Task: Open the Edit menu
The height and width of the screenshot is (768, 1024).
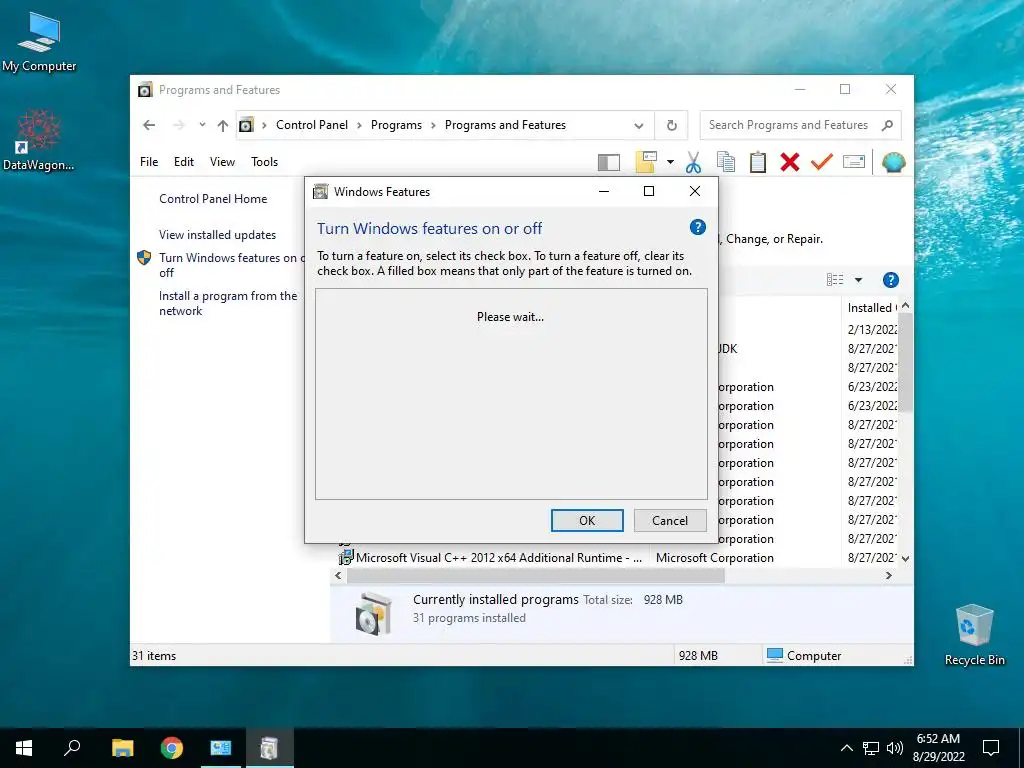Action: [184, 161]
